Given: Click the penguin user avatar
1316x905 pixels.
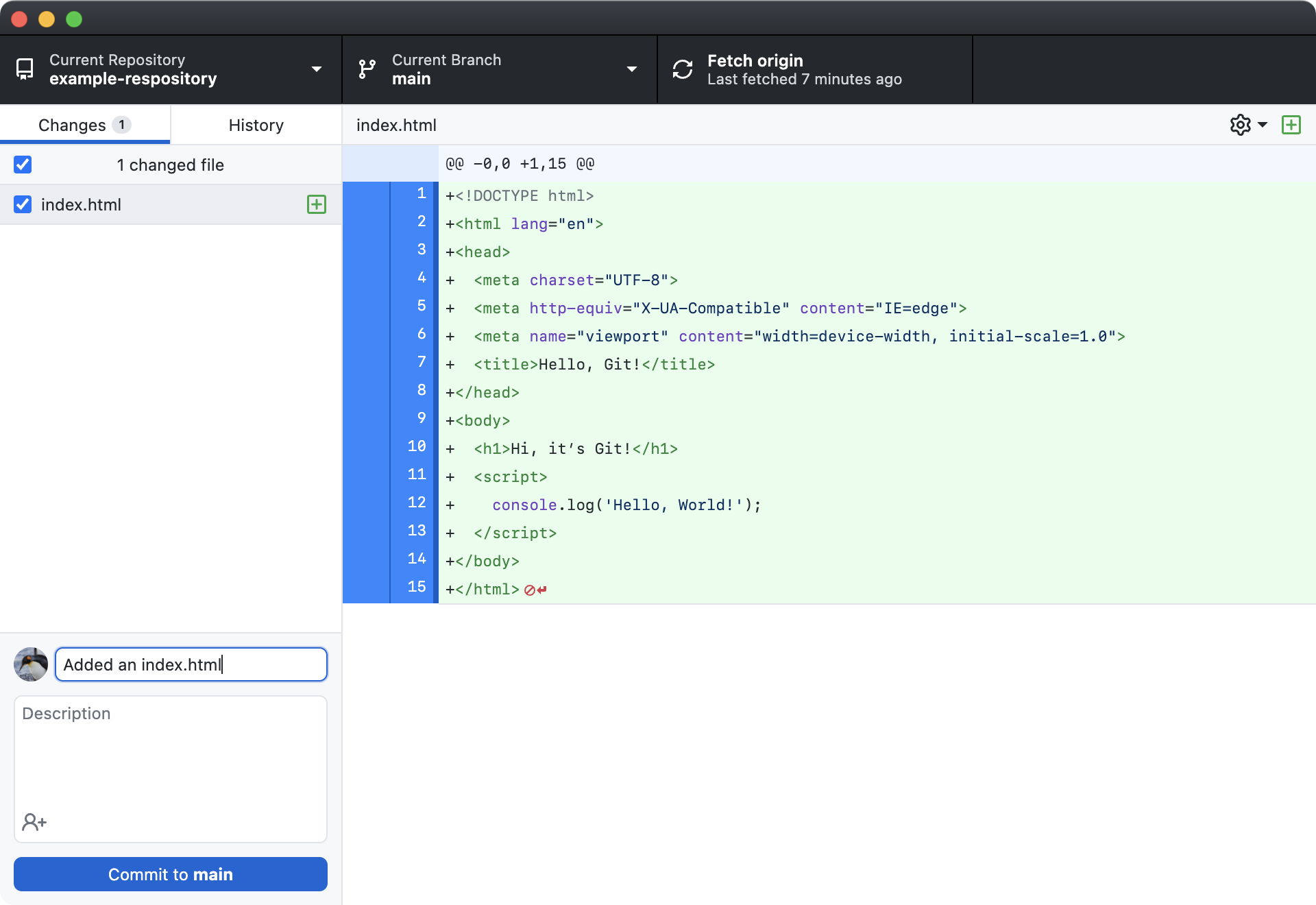Looking at the screenshot, I should click(x=31, y=664).
